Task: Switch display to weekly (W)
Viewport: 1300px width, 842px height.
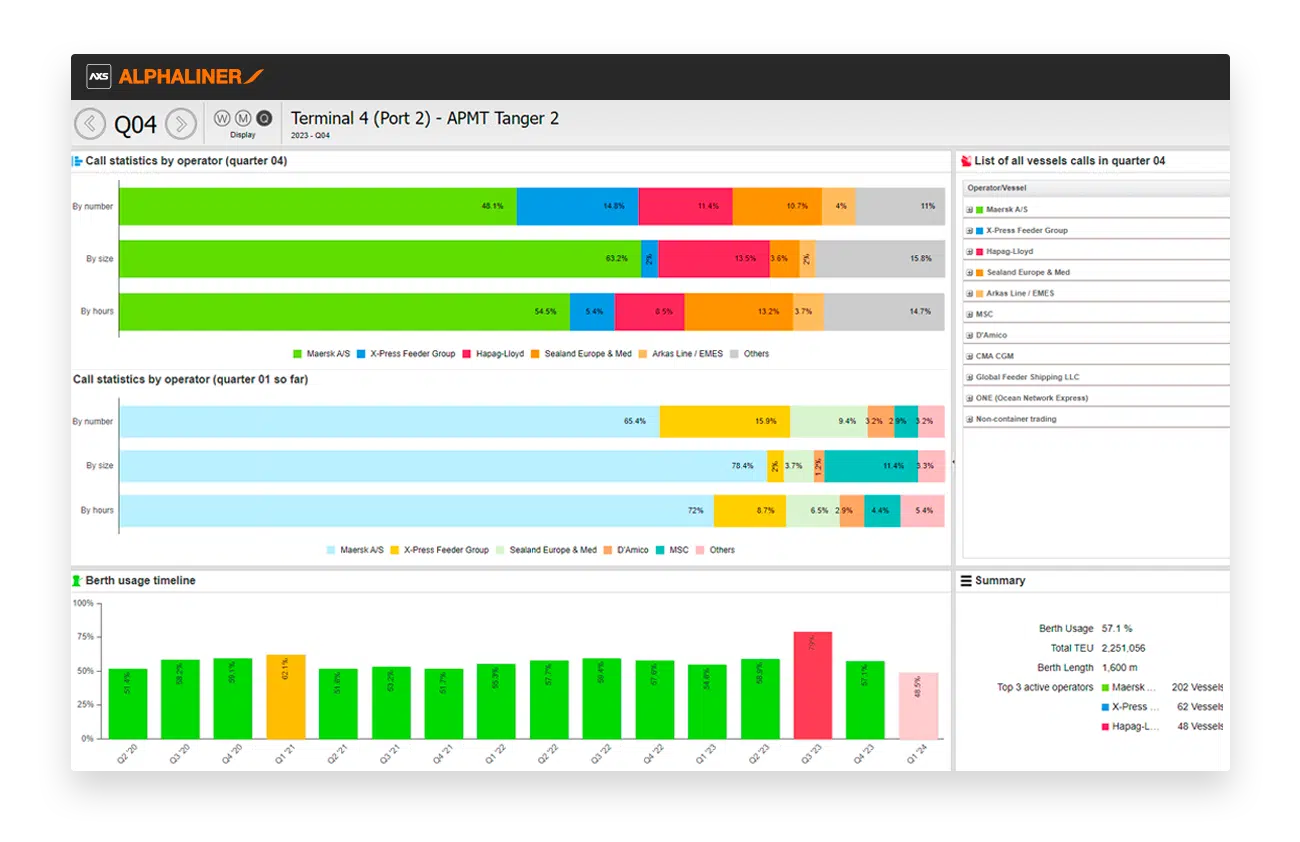Action: [222, 118]
